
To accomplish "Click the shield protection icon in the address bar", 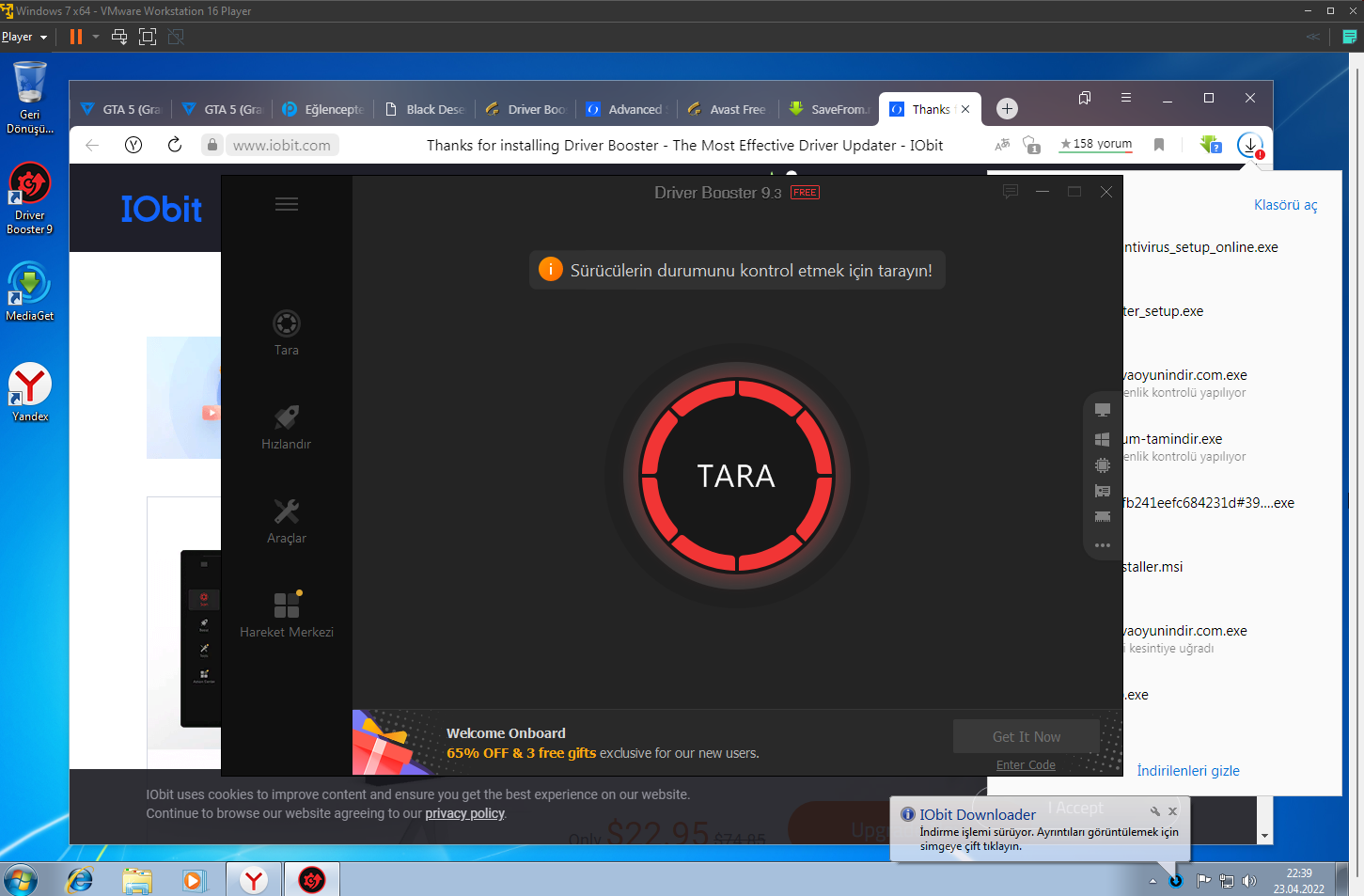I will pyautogui.click(x=1032, y=145).
